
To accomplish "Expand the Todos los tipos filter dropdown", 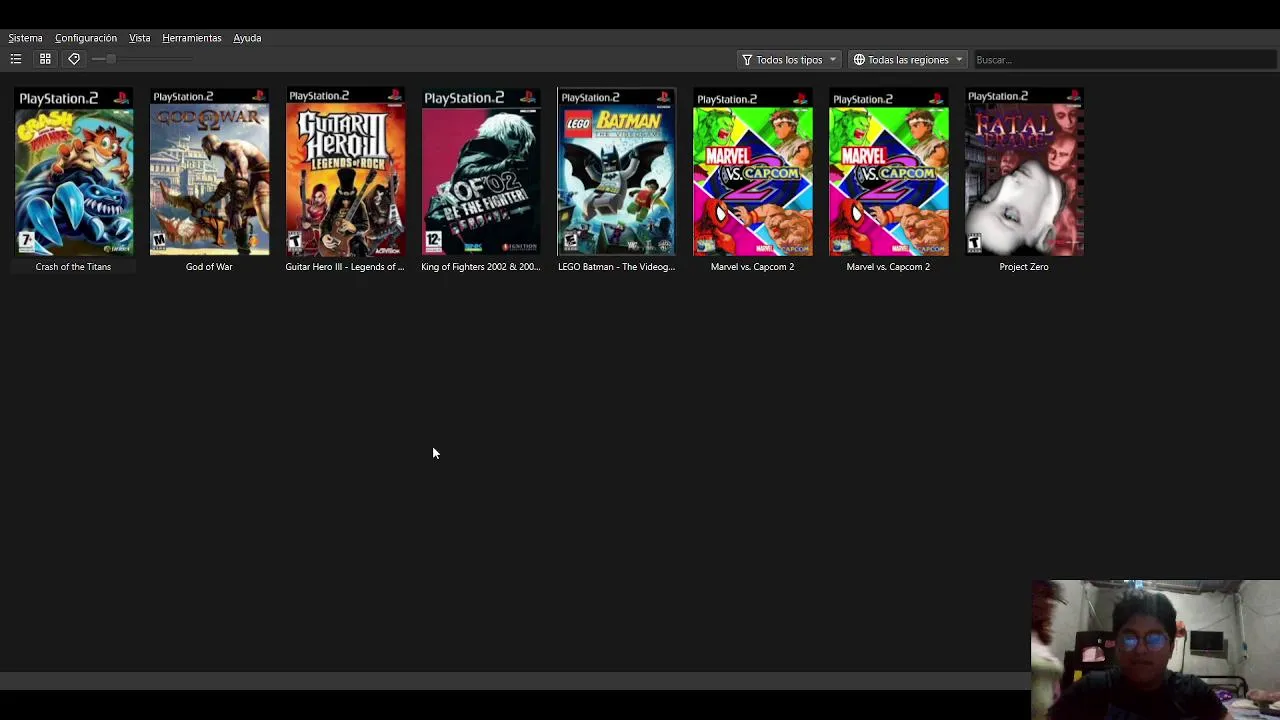I will [788, 60].
